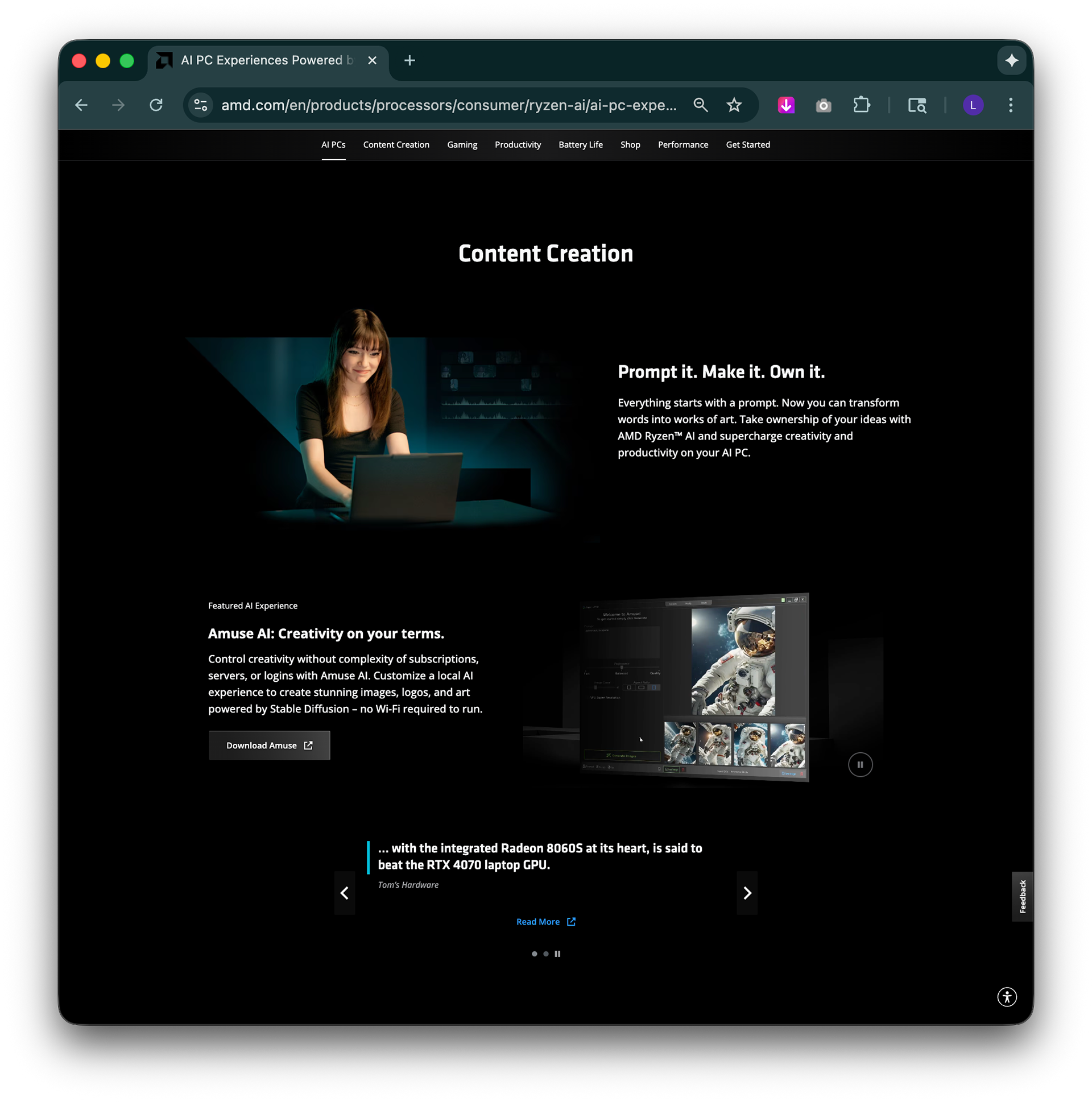The height and width of the screenshot is (1102, 1092).
Task: Pause the quote carousel autoplay
Action: 557,954
